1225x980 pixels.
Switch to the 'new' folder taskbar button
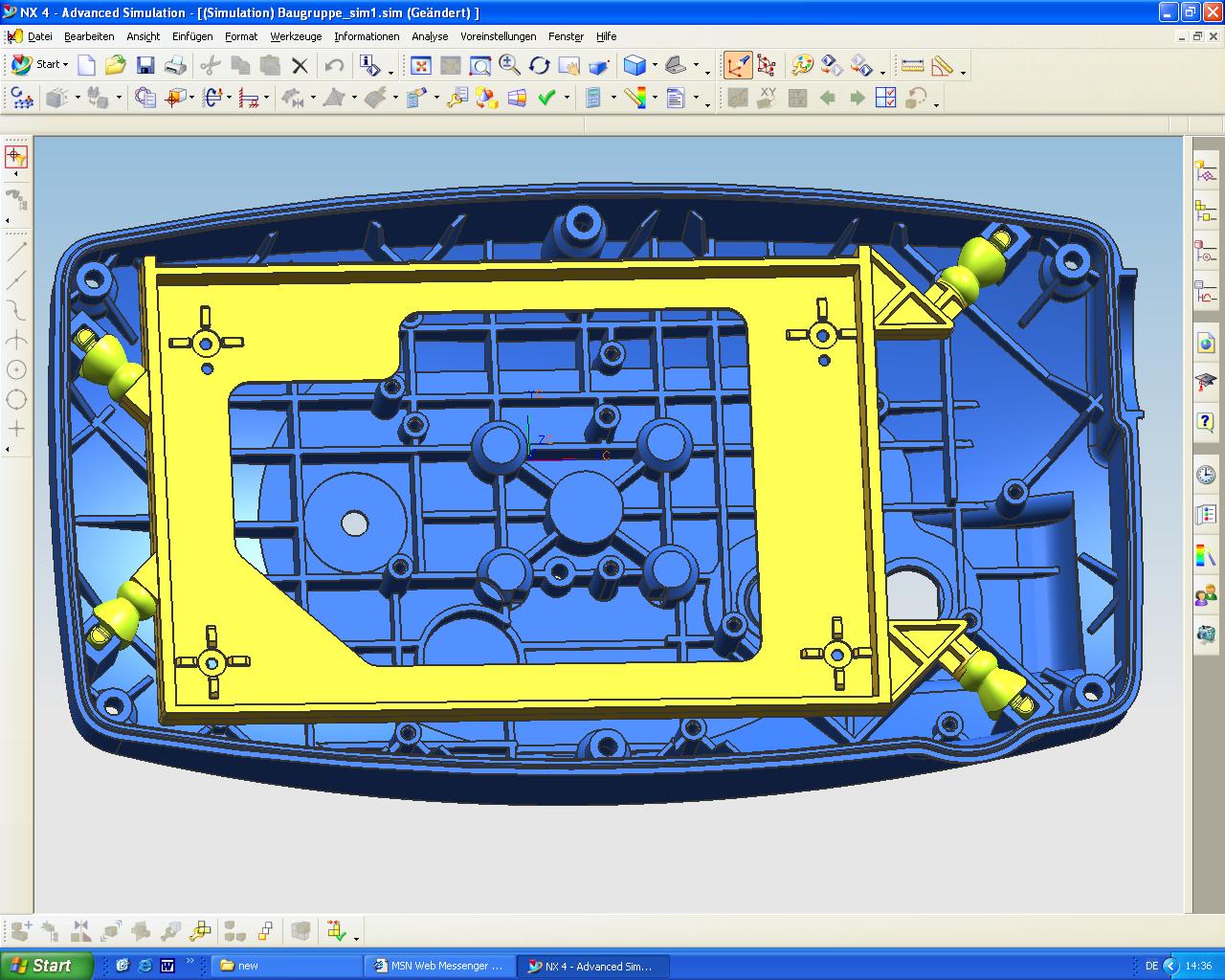tap(287, 966)
